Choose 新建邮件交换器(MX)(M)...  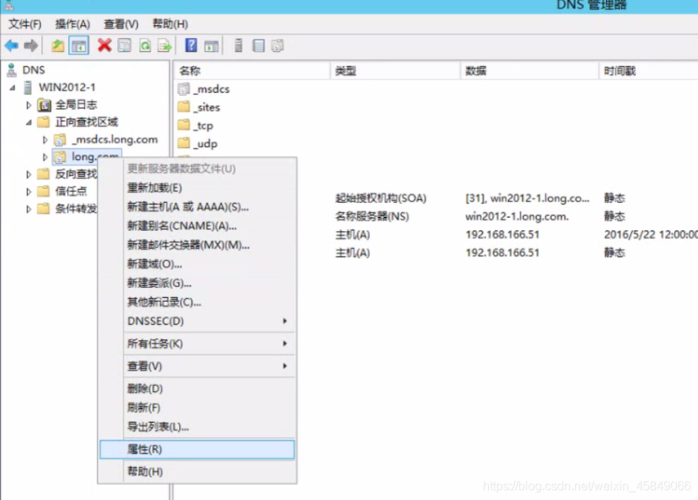(198, 245)
